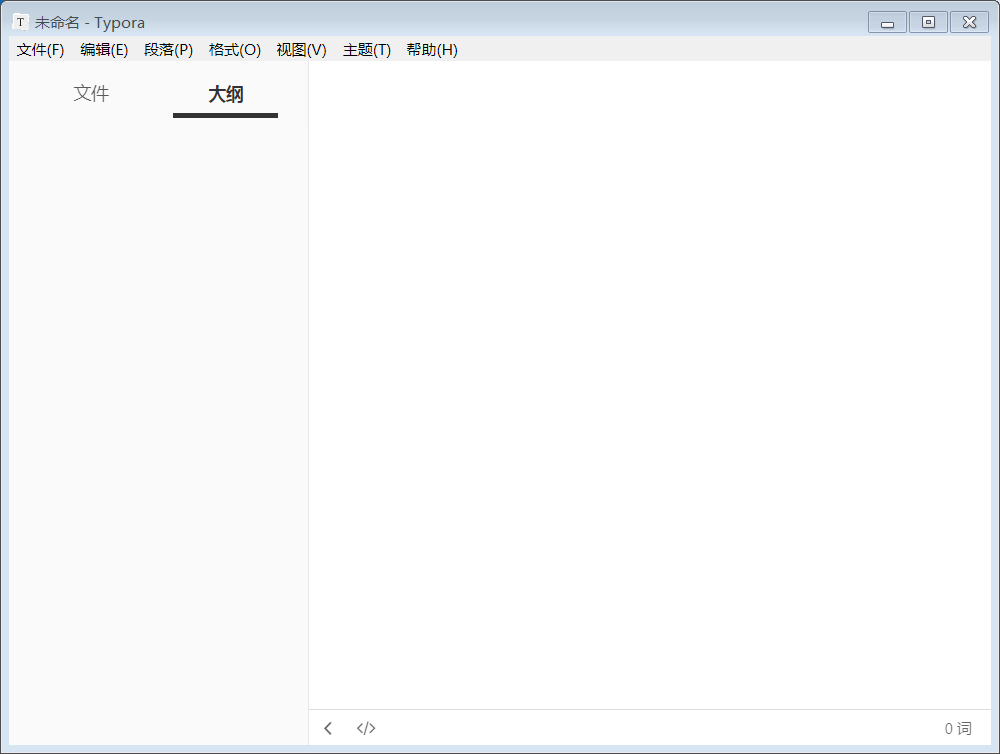Click the left-pointing arrow beside the </> icon
1000x754 pixels.
(328, 728)
